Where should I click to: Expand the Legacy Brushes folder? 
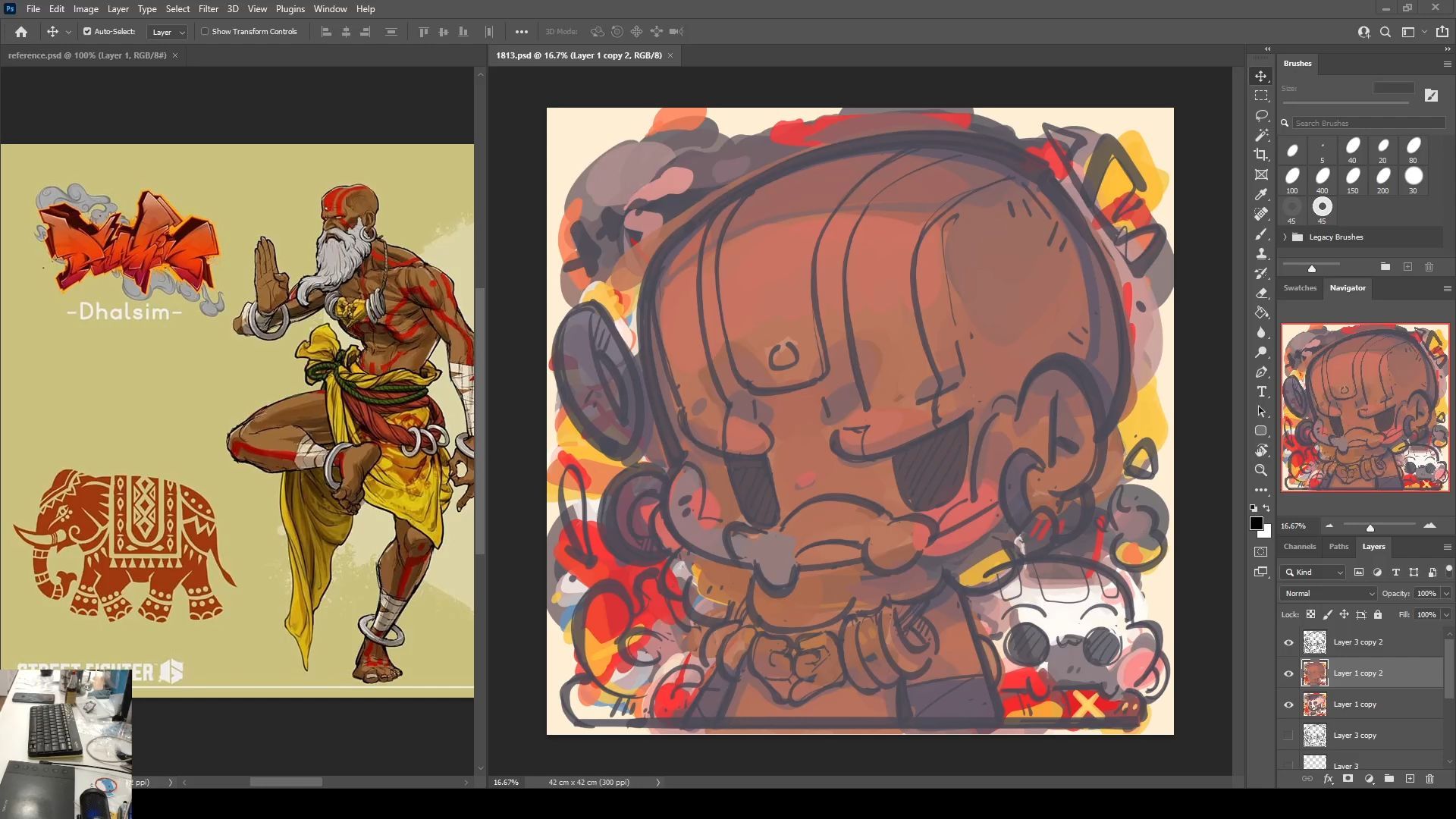tap(1285, 237)
